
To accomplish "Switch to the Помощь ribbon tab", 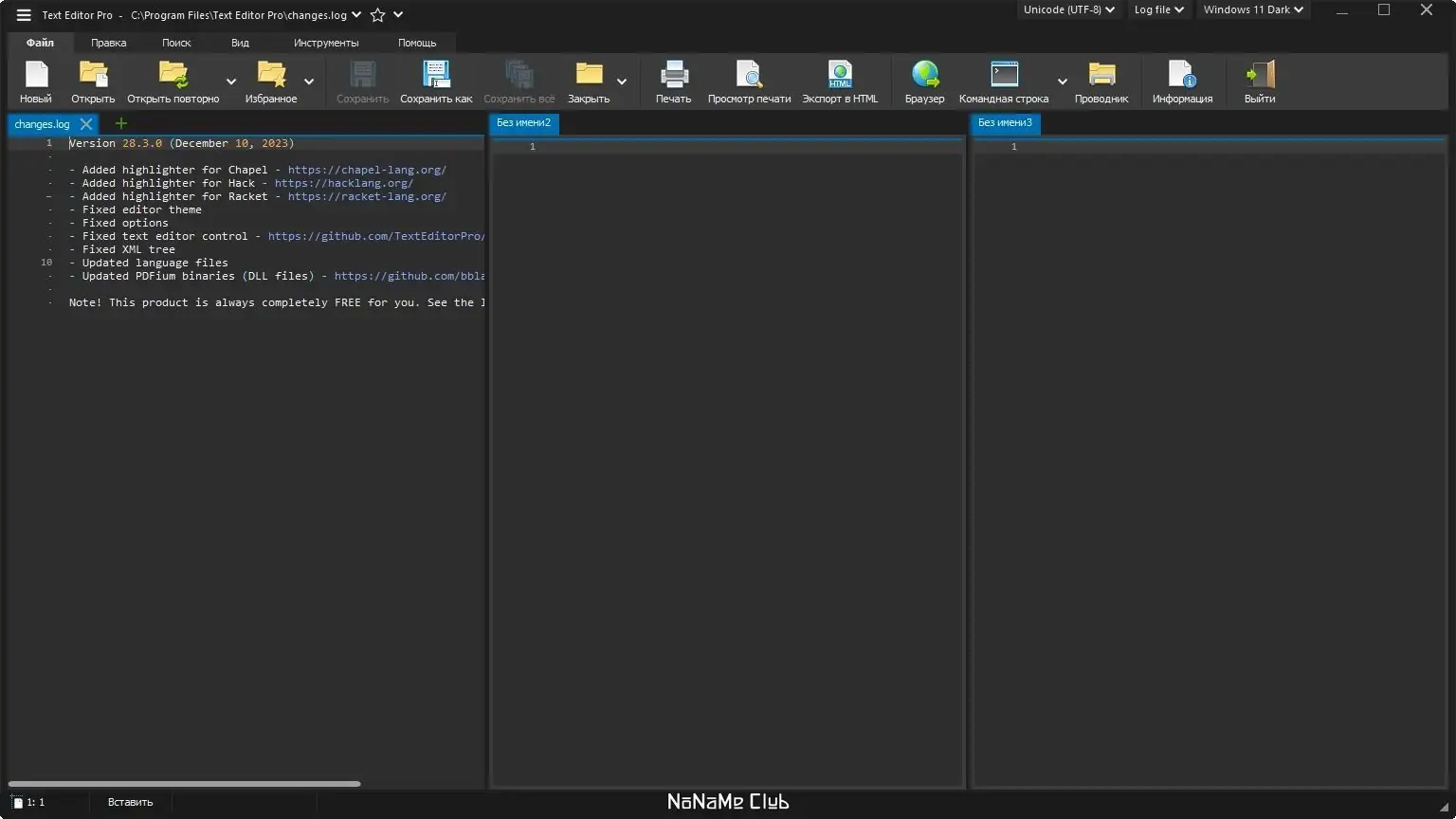I will point(417,43).
